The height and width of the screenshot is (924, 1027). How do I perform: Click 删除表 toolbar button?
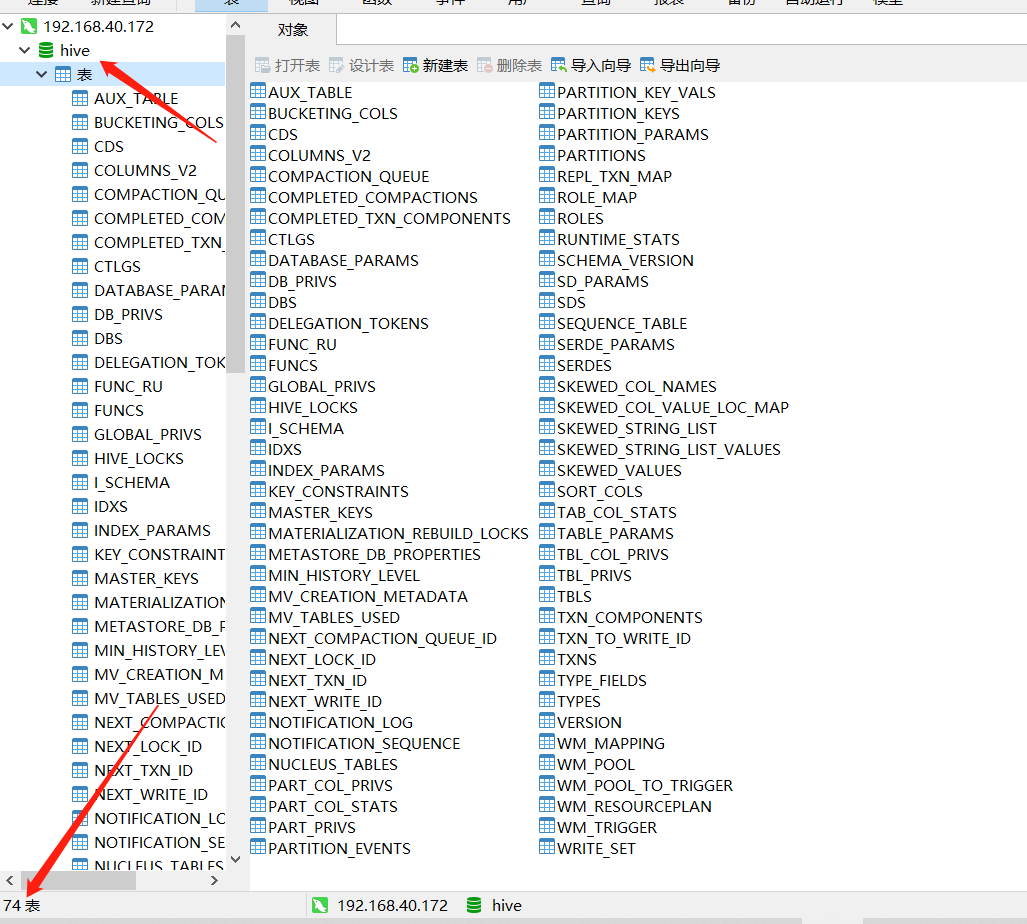pos(509,65)
